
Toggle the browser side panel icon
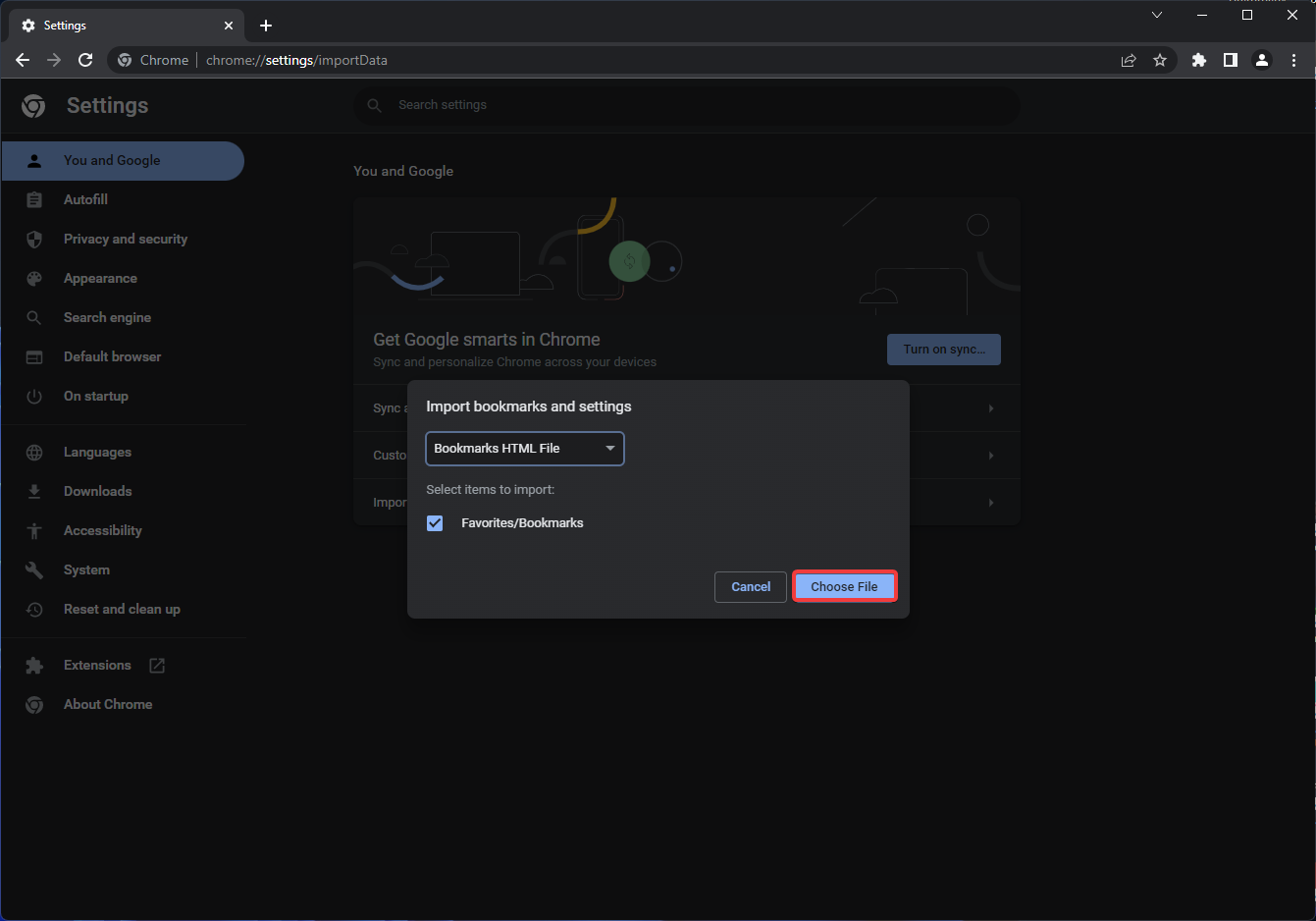(x=1230, y=60)
